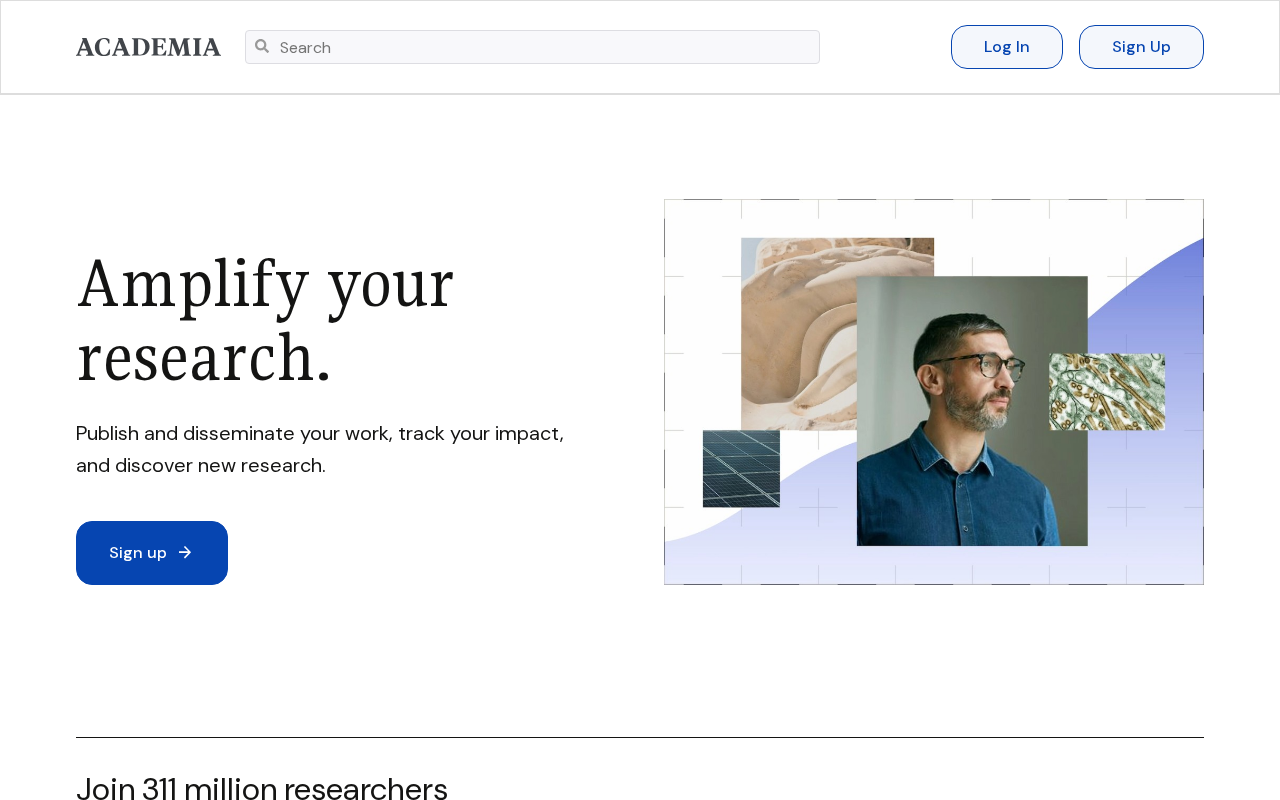The image size is (1280, 800).
Task: Click the word 'research.' in large headline
Action: (x=204, y=357)
